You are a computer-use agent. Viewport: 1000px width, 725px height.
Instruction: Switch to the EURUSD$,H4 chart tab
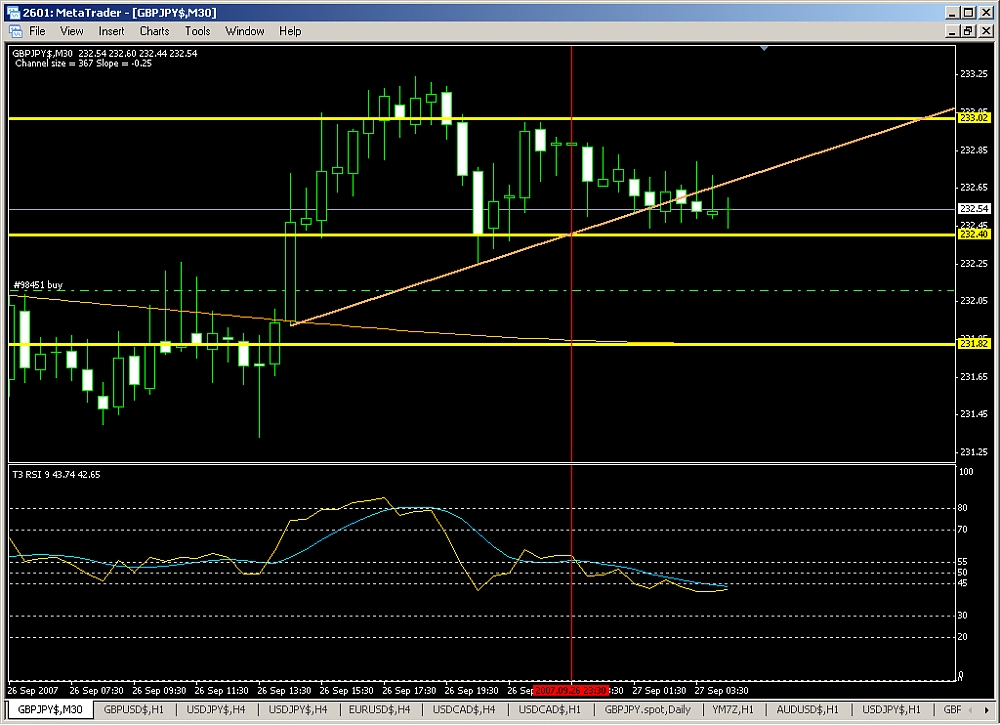coord(379,709)
